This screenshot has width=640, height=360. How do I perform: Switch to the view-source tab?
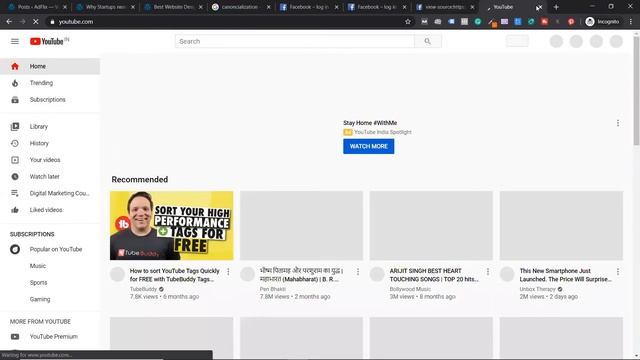445,7
